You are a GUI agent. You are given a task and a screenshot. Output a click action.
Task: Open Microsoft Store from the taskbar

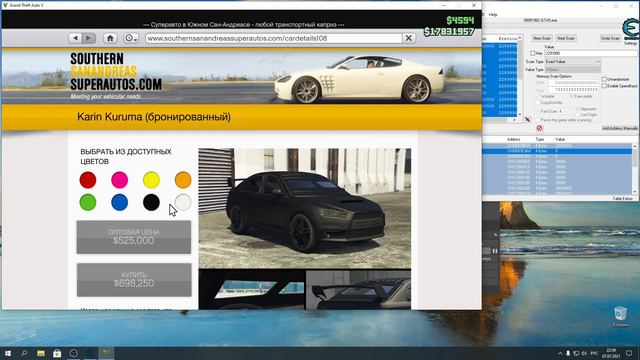[x=57, y=353]
